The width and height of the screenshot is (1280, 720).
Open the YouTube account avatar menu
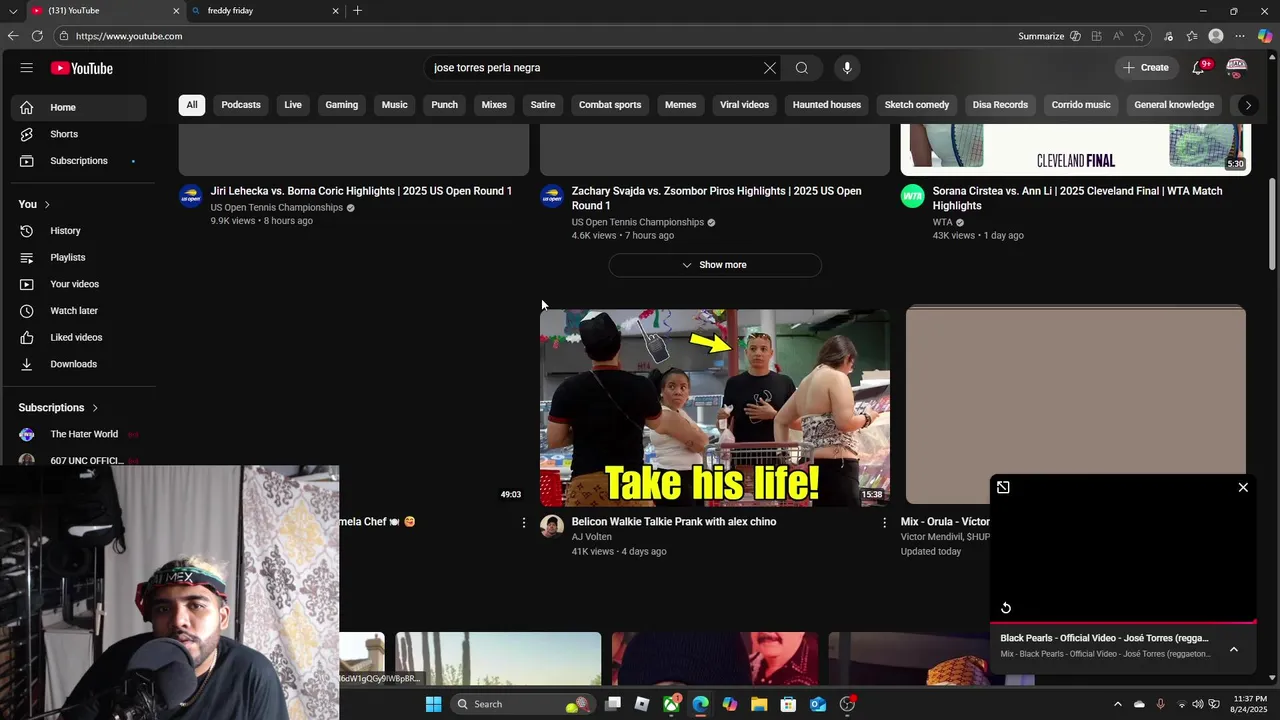(x=1236, y=68)
